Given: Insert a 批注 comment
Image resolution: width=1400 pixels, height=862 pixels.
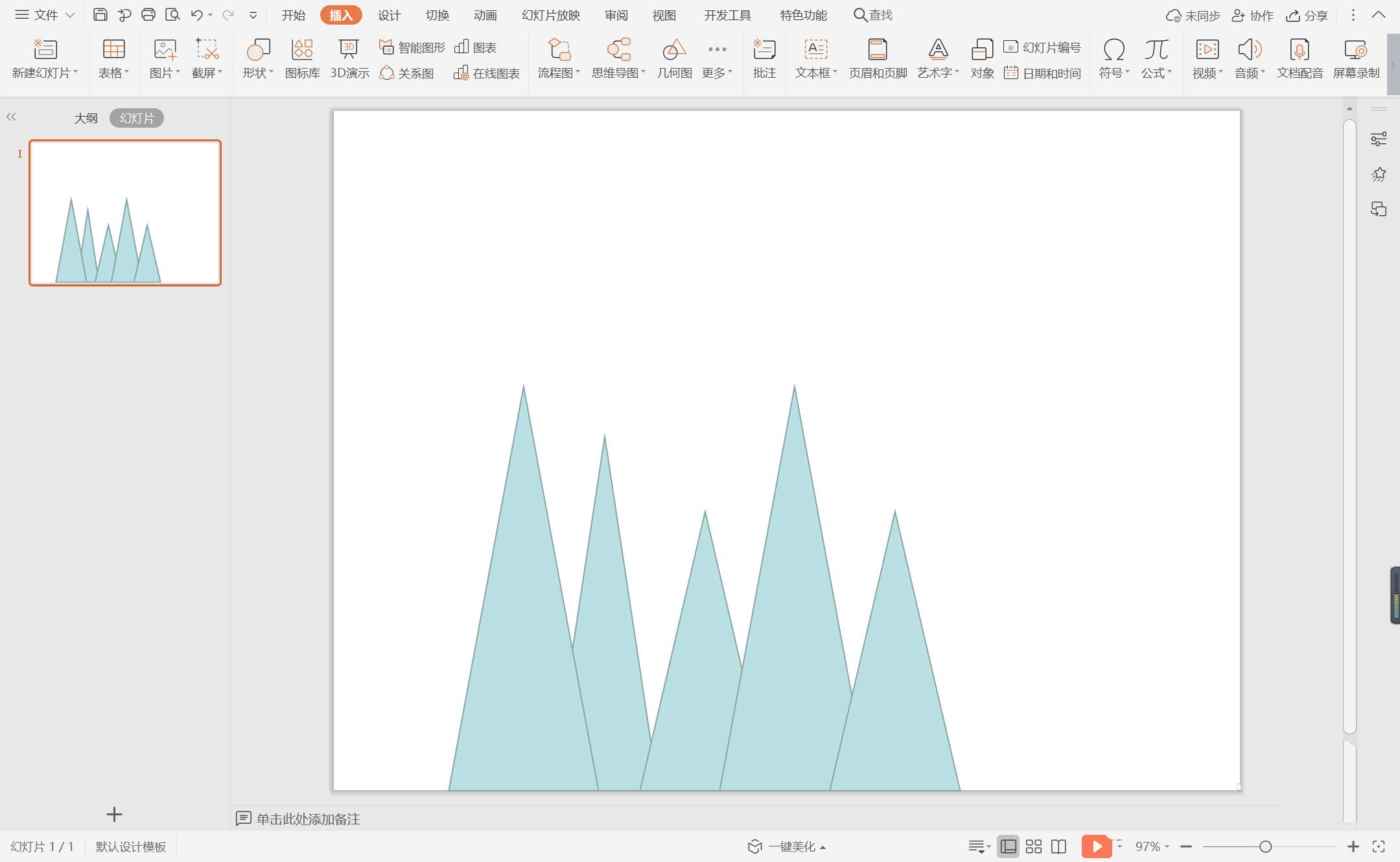Looking at the screenshot, I should [764, 58].
